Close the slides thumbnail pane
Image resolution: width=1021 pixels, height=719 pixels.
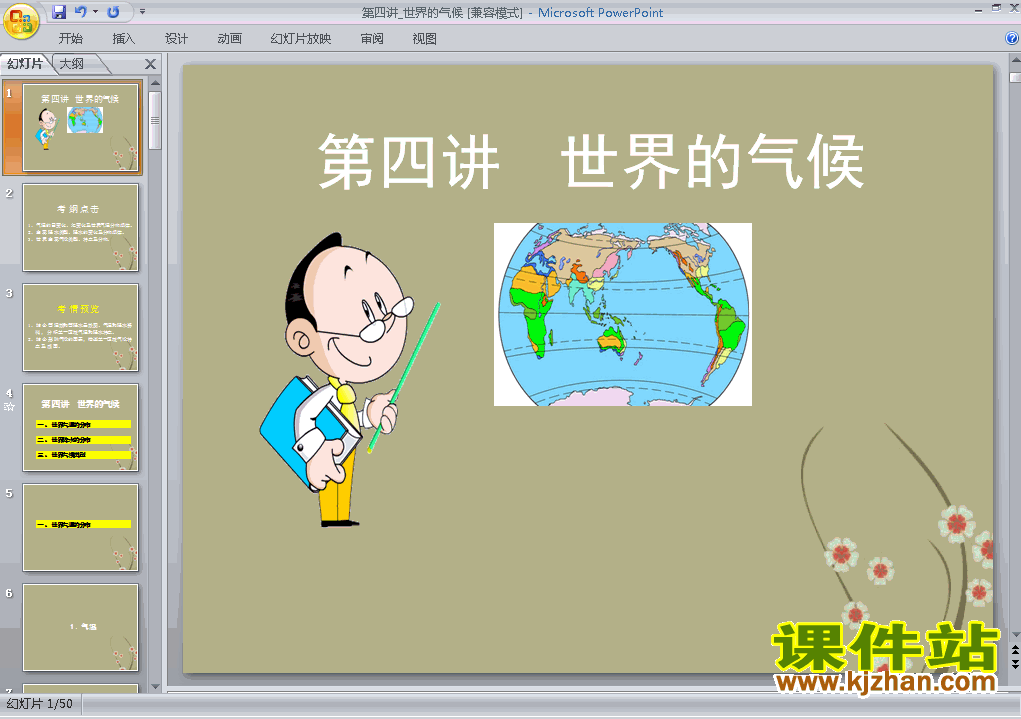point(150,64)
